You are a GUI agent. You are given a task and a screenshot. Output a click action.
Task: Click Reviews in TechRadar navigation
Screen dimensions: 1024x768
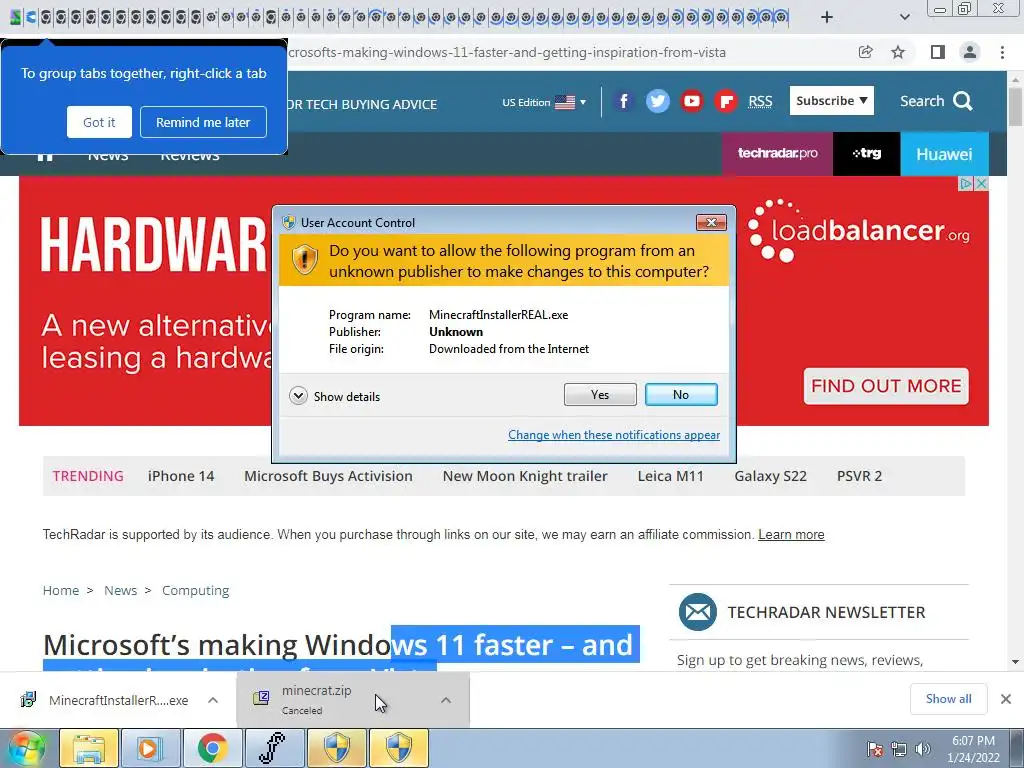point(190,157)
